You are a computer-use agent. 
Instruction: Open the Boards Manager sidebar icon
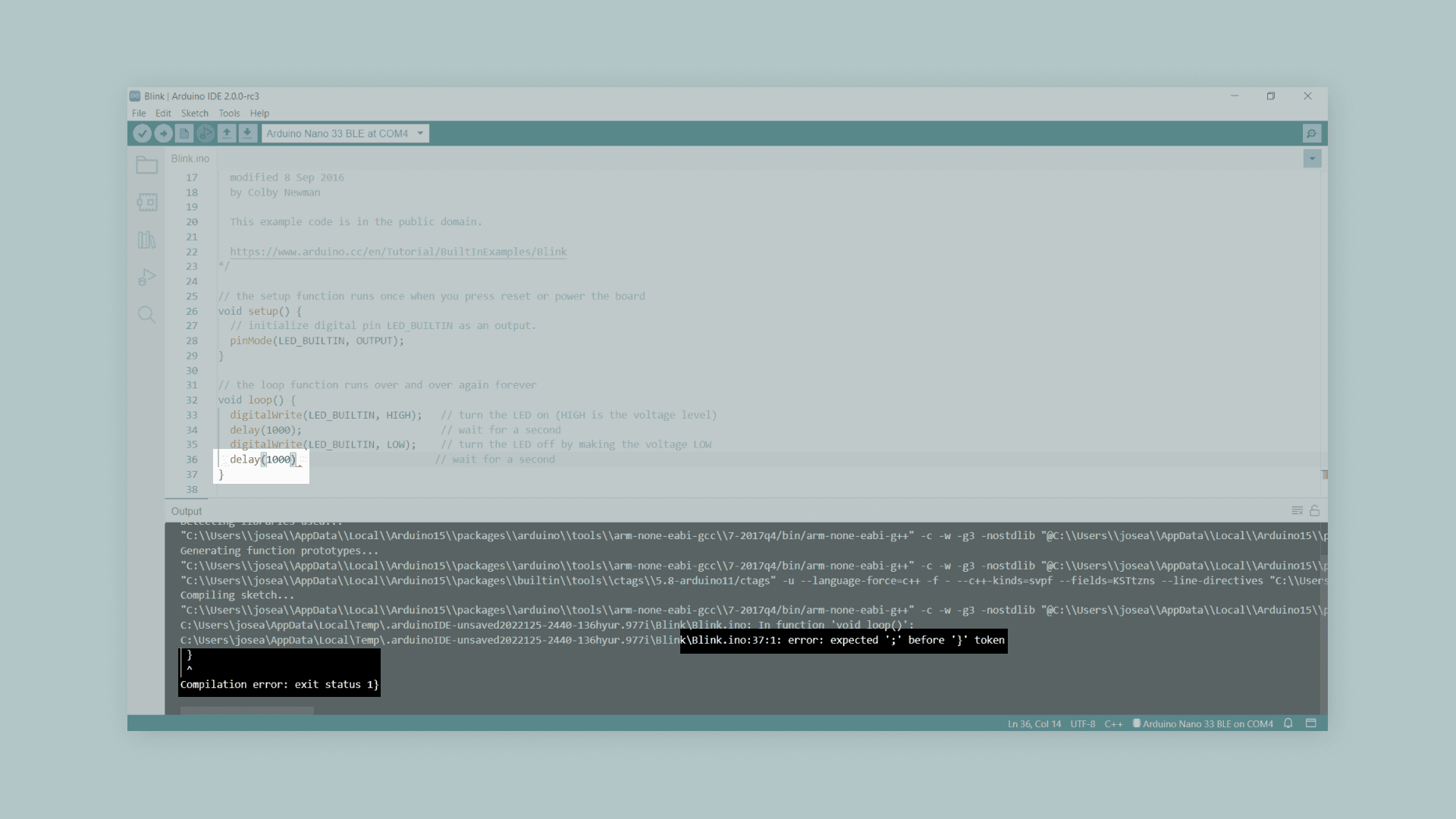146,202
